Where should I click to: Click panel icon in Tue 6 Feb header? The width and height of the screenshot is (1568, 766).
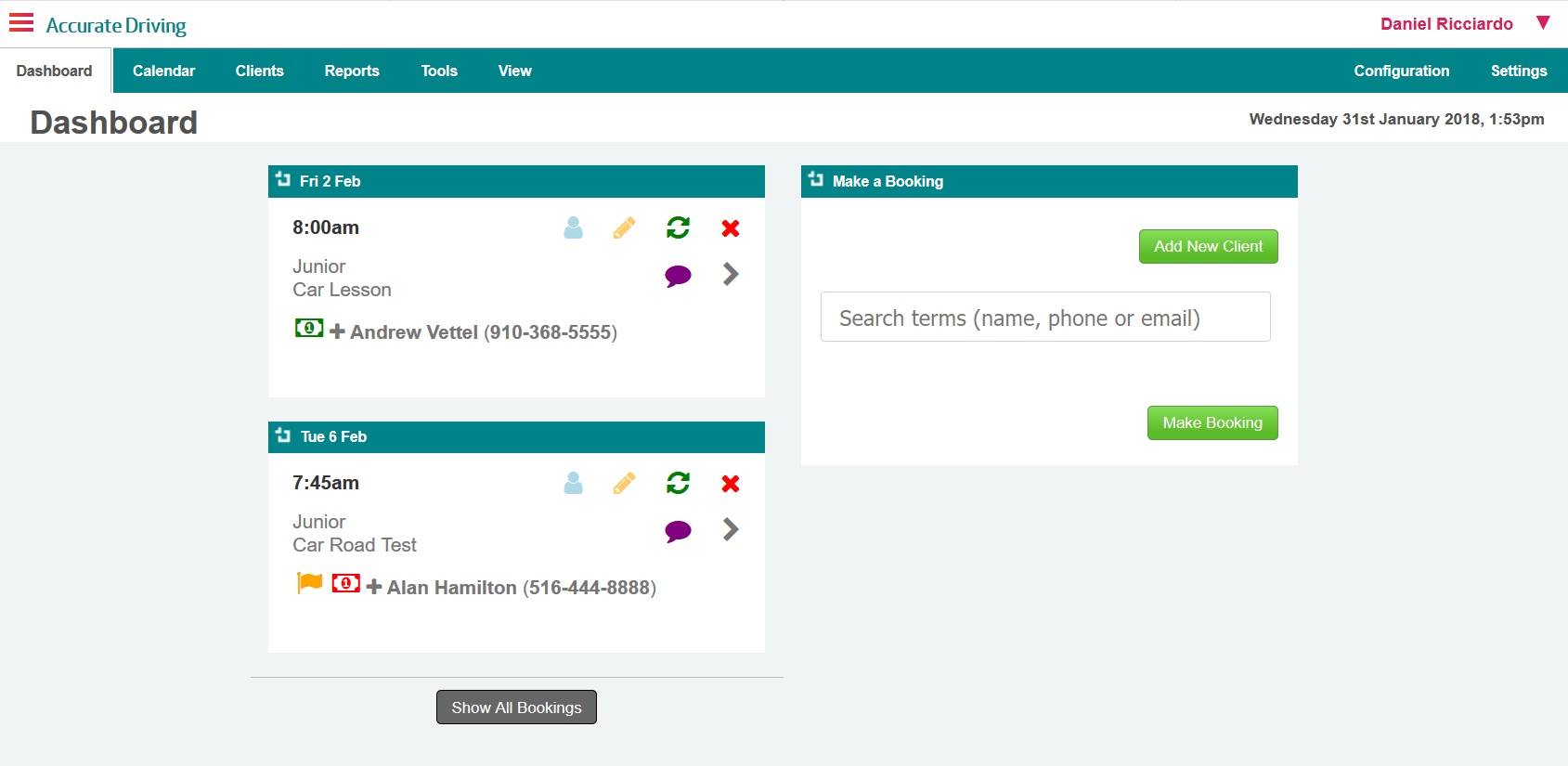tap(283, 435)
